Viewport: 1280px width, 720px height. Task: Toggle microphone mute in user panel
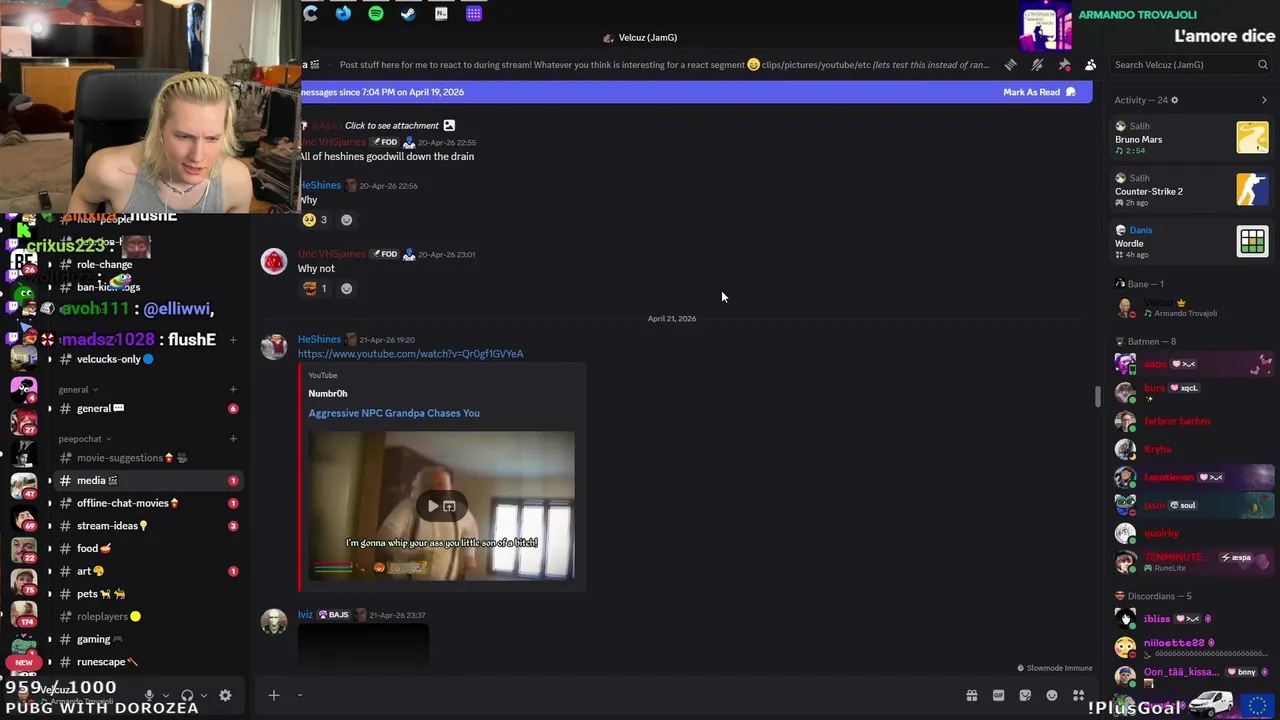pos(149,695)
